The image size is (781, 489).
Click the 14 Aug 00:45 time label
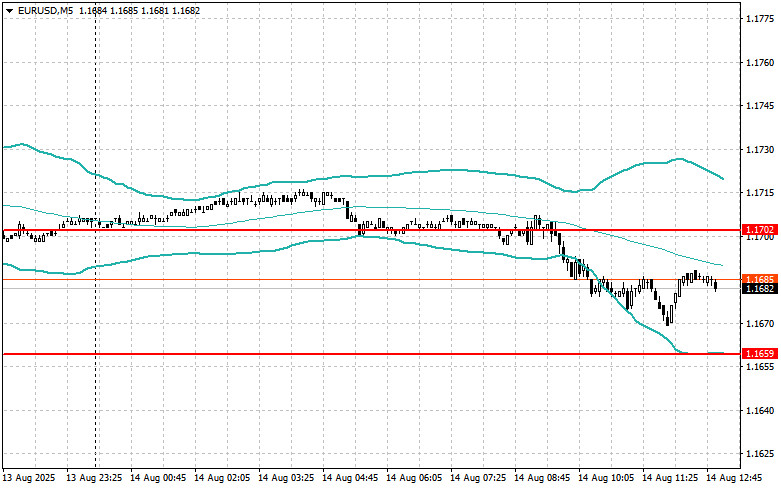(x=158, y=478)
